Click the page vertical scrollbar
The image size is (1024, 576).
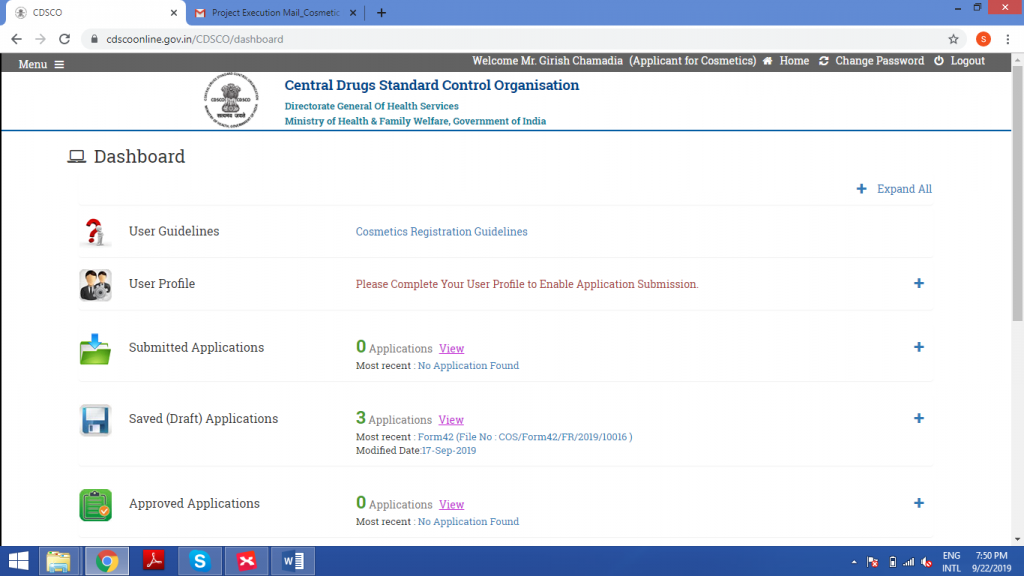pos(1017,193)
